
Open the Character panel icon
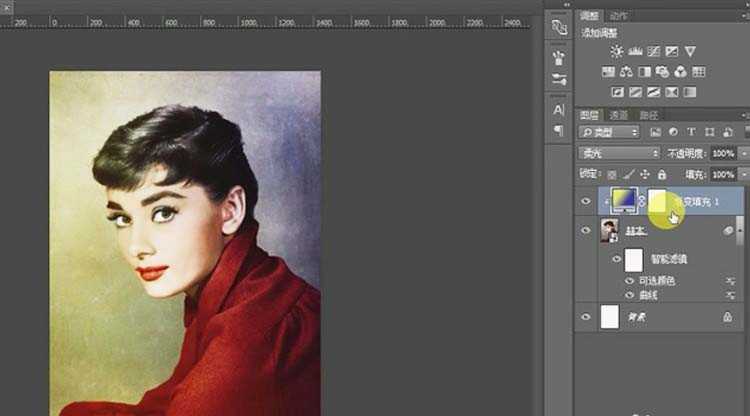pos(559,110)
